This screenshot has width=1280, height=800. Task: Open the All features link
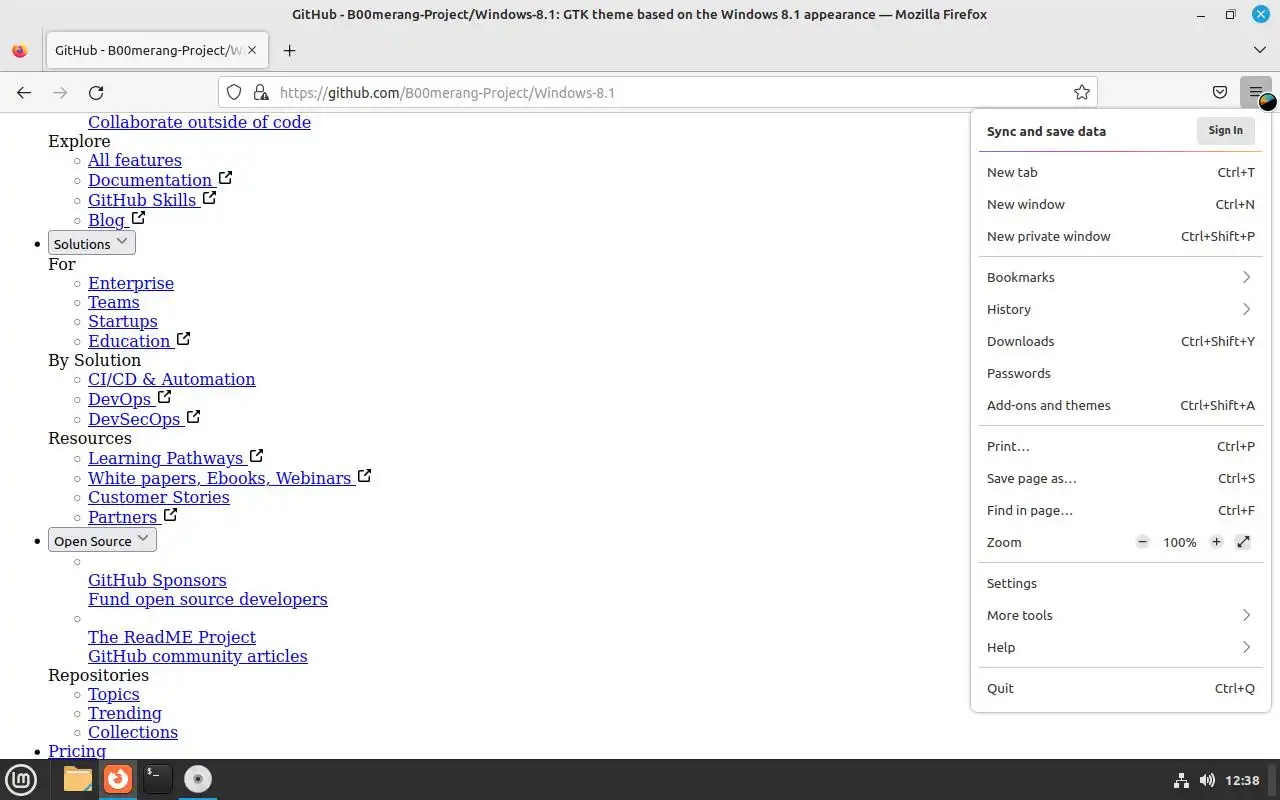(x=135, y=160)
